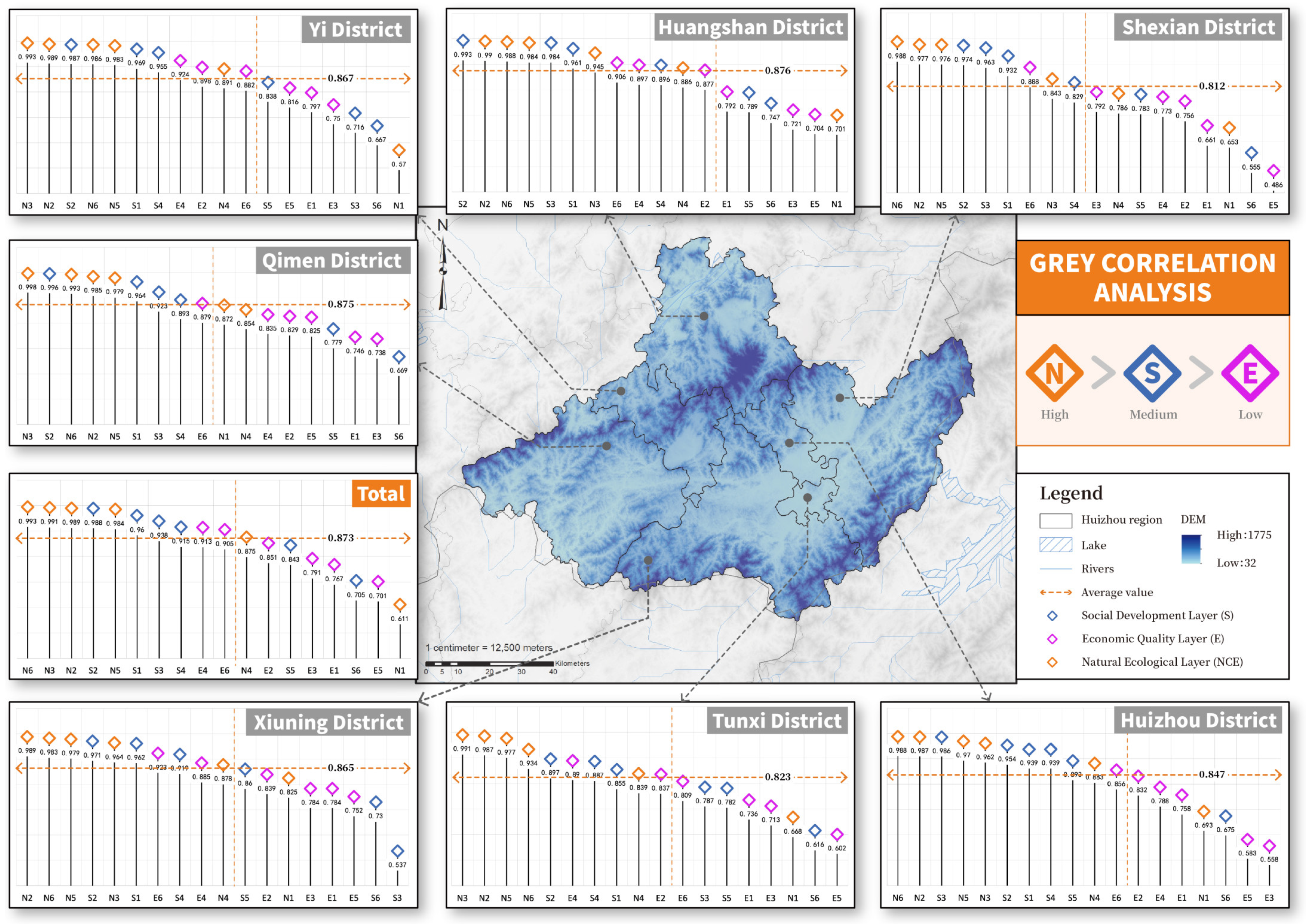Click Economic Quality Layer diamond in legend

1052,639
